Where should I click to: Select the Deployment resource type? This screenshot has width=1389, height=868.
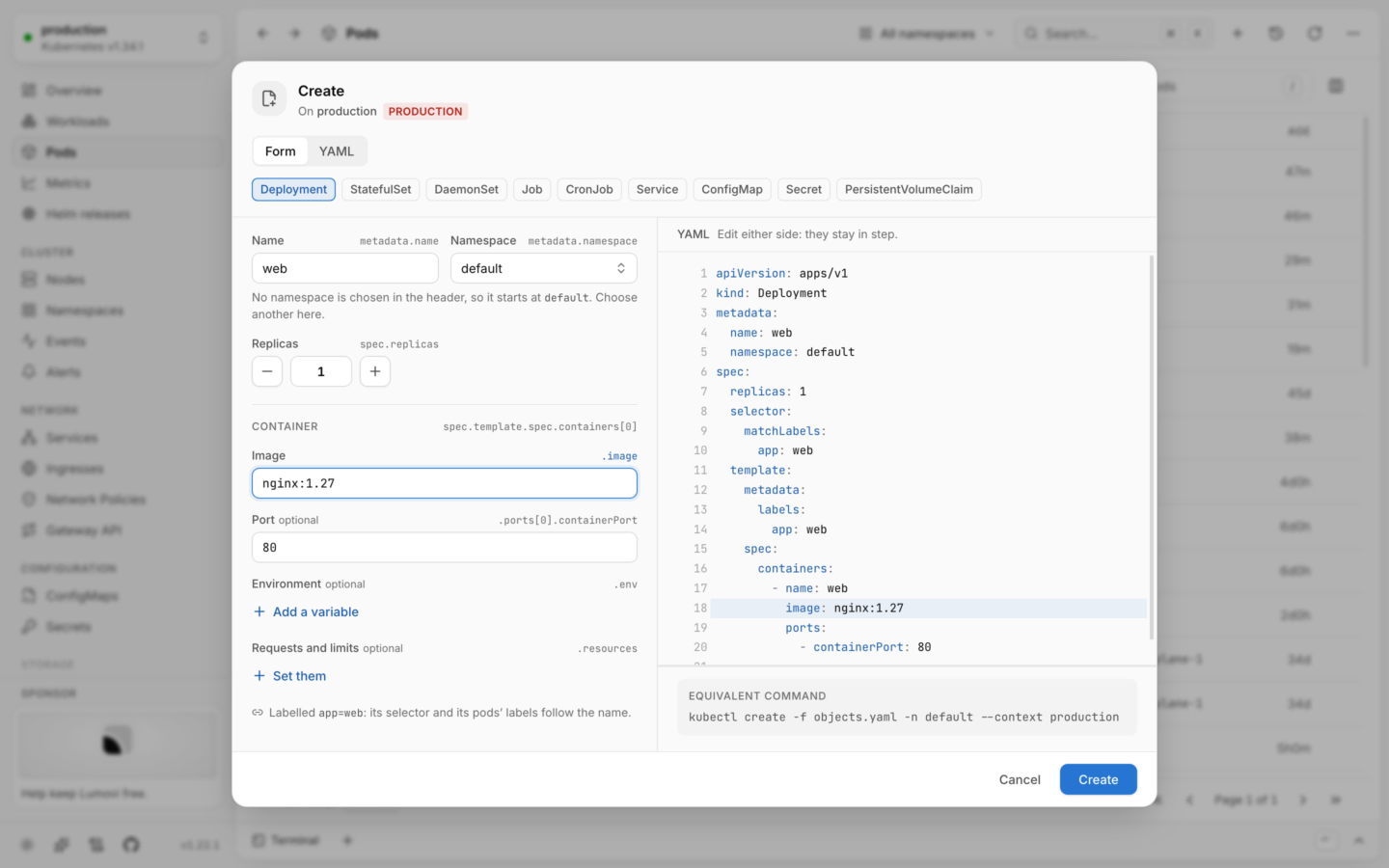coord(293,190)
